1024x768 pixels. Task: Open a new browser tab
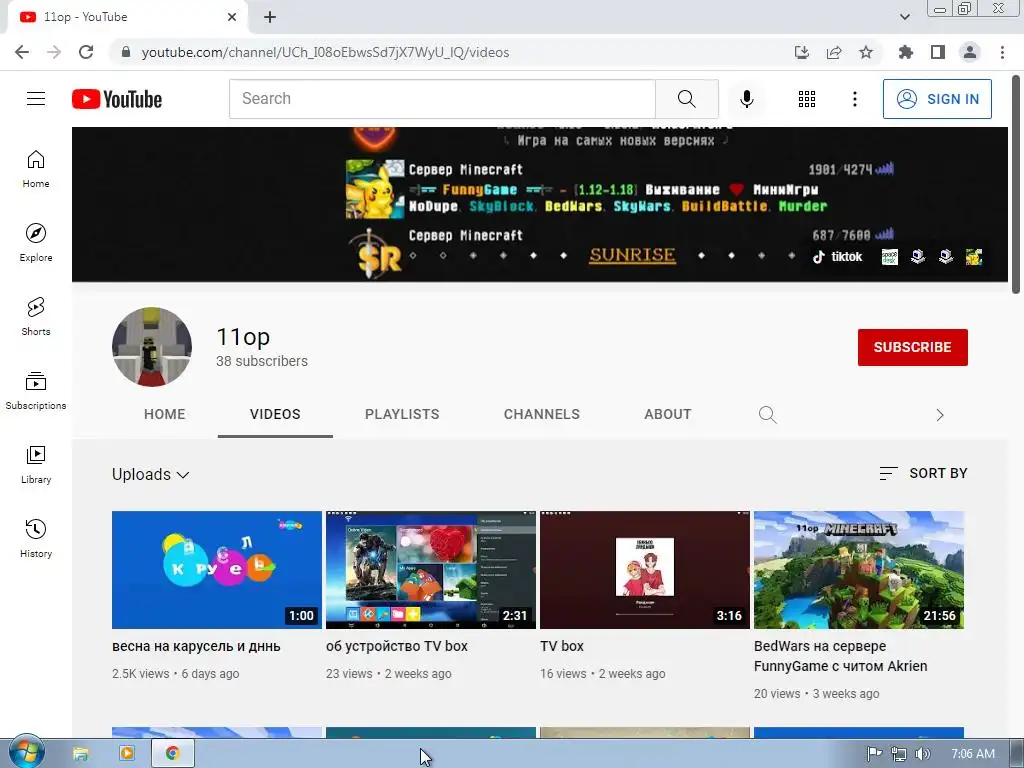pyautogui.click(x=270, y=17)
